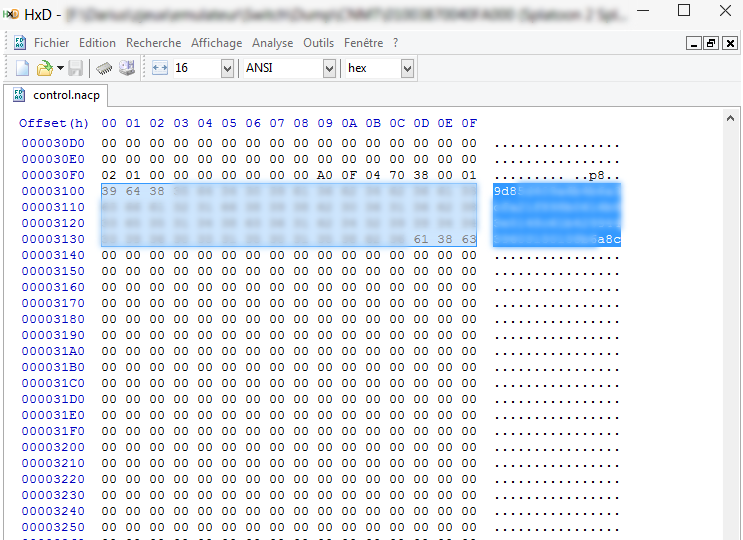The width and height of the screenshot is (743, 540).
Task: Click decoded text a8c in the text column
Action: pos(609,239)
